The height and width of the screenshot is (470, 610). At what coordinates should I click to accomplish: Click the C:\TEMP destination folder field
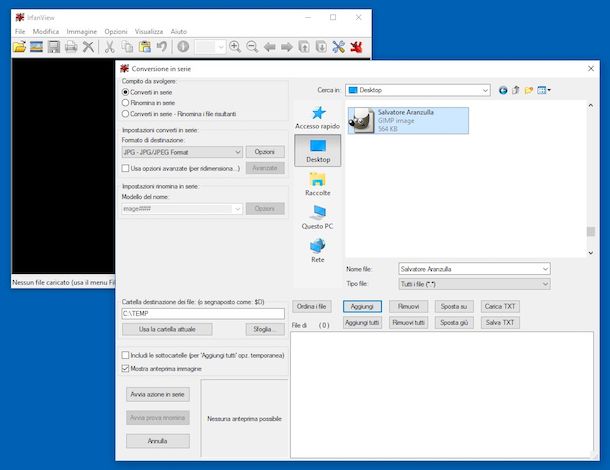point(203,314)
